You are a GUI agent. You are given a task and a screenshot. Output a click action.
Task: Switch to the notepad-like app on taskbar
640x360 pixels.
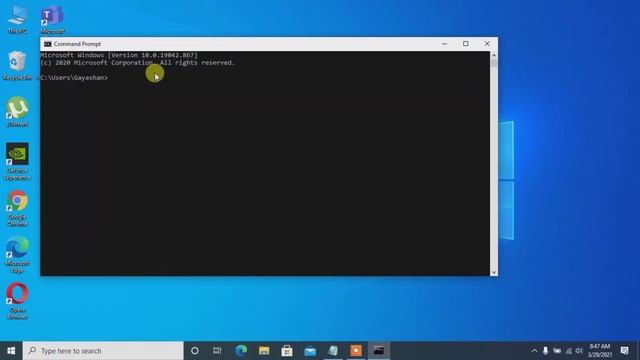[x=333, y=351]
